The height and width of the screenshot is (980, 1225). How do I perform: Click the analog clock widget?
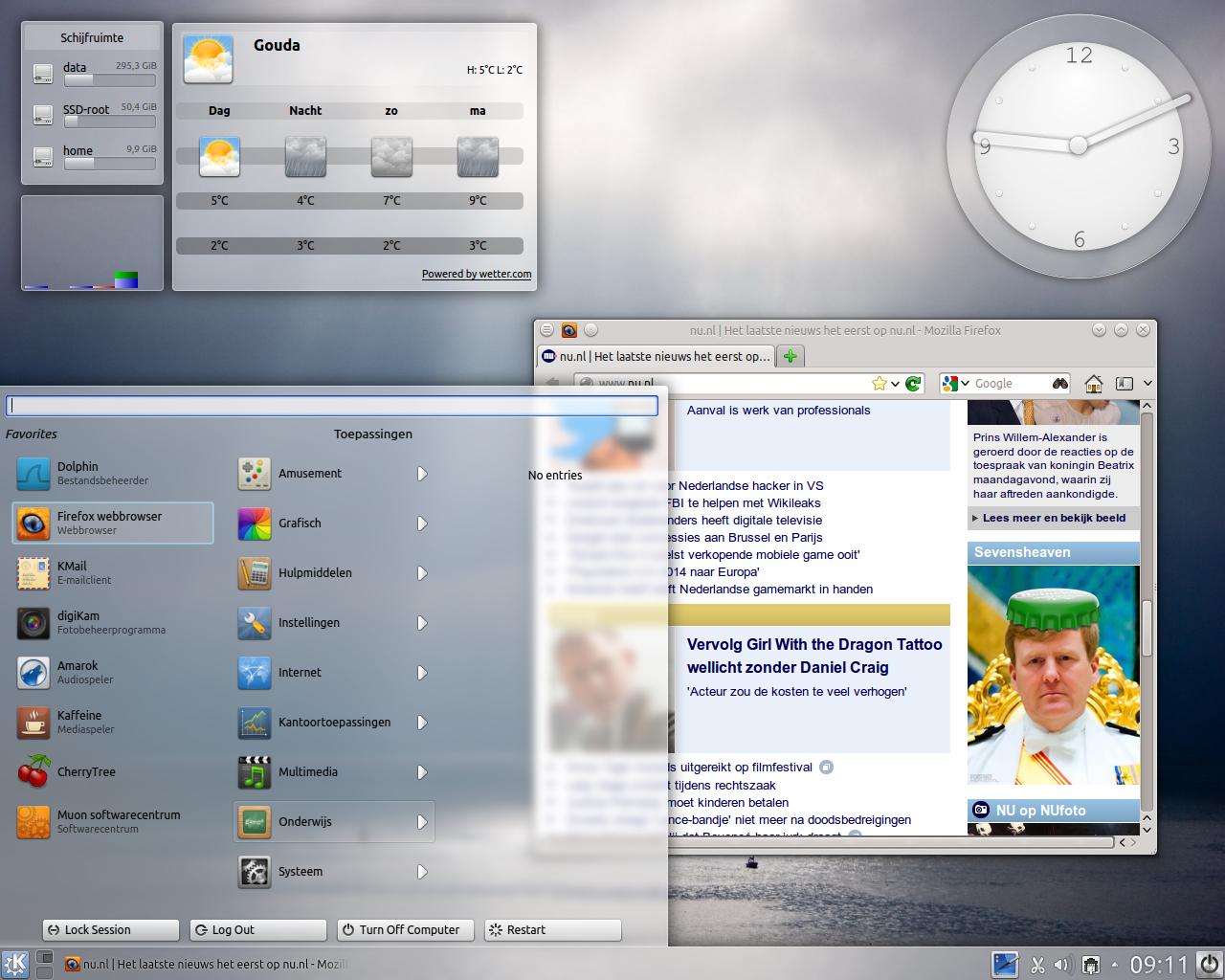(x=1079, y=145)
